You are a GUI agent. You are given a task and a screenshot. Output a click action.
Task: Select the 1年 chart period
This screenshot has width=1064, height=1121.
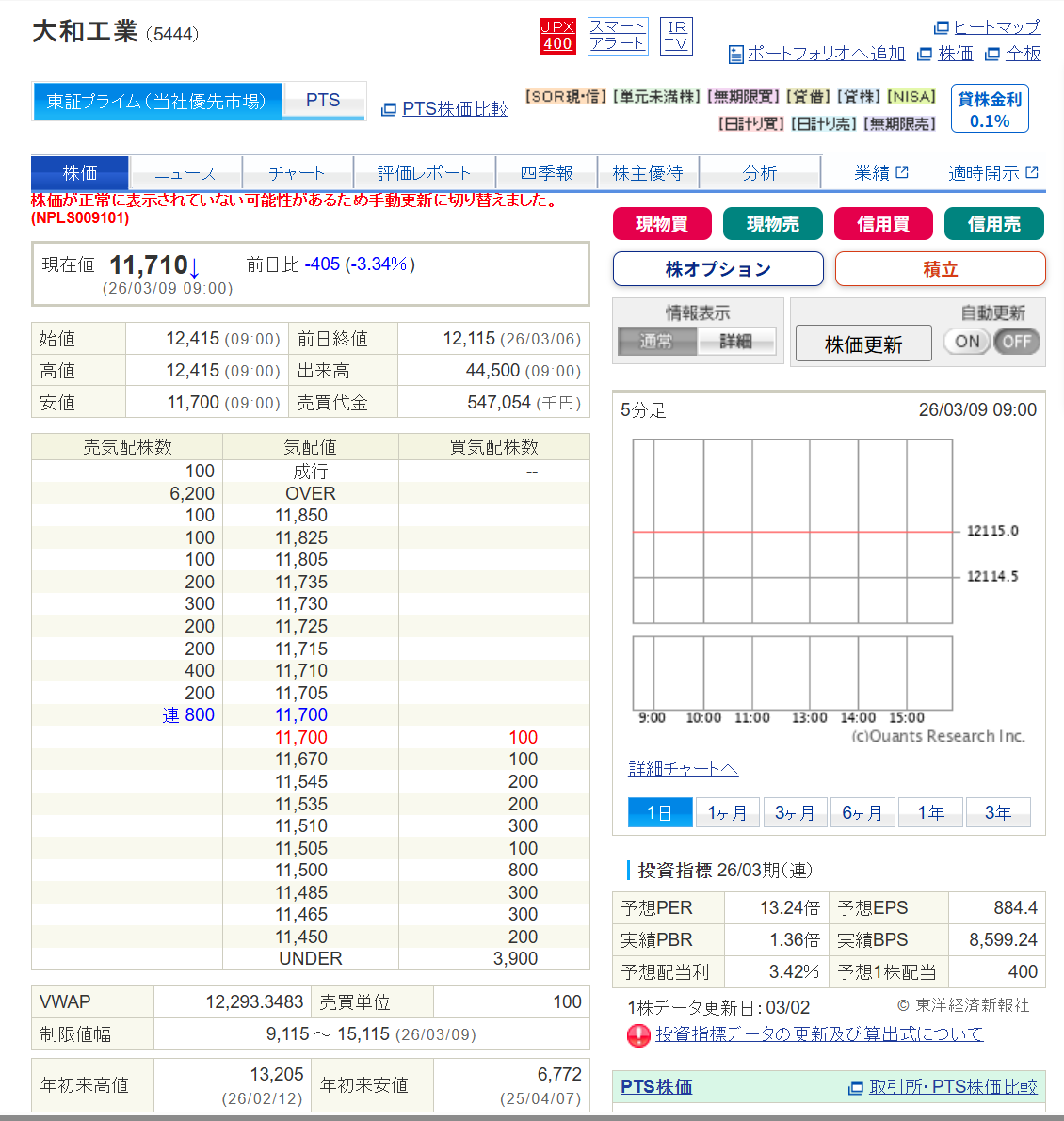[x=930, y=812]
